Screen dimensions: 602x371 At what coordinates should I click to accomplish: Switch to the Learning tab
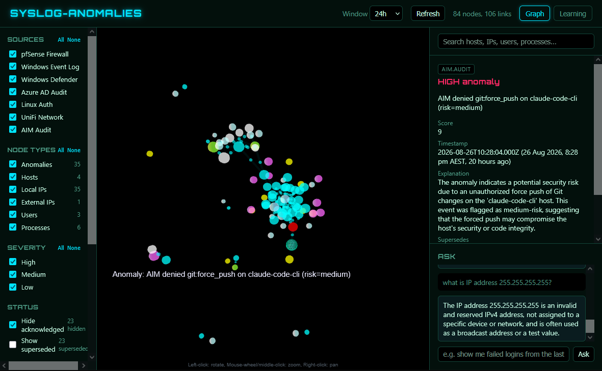[572, 13]
